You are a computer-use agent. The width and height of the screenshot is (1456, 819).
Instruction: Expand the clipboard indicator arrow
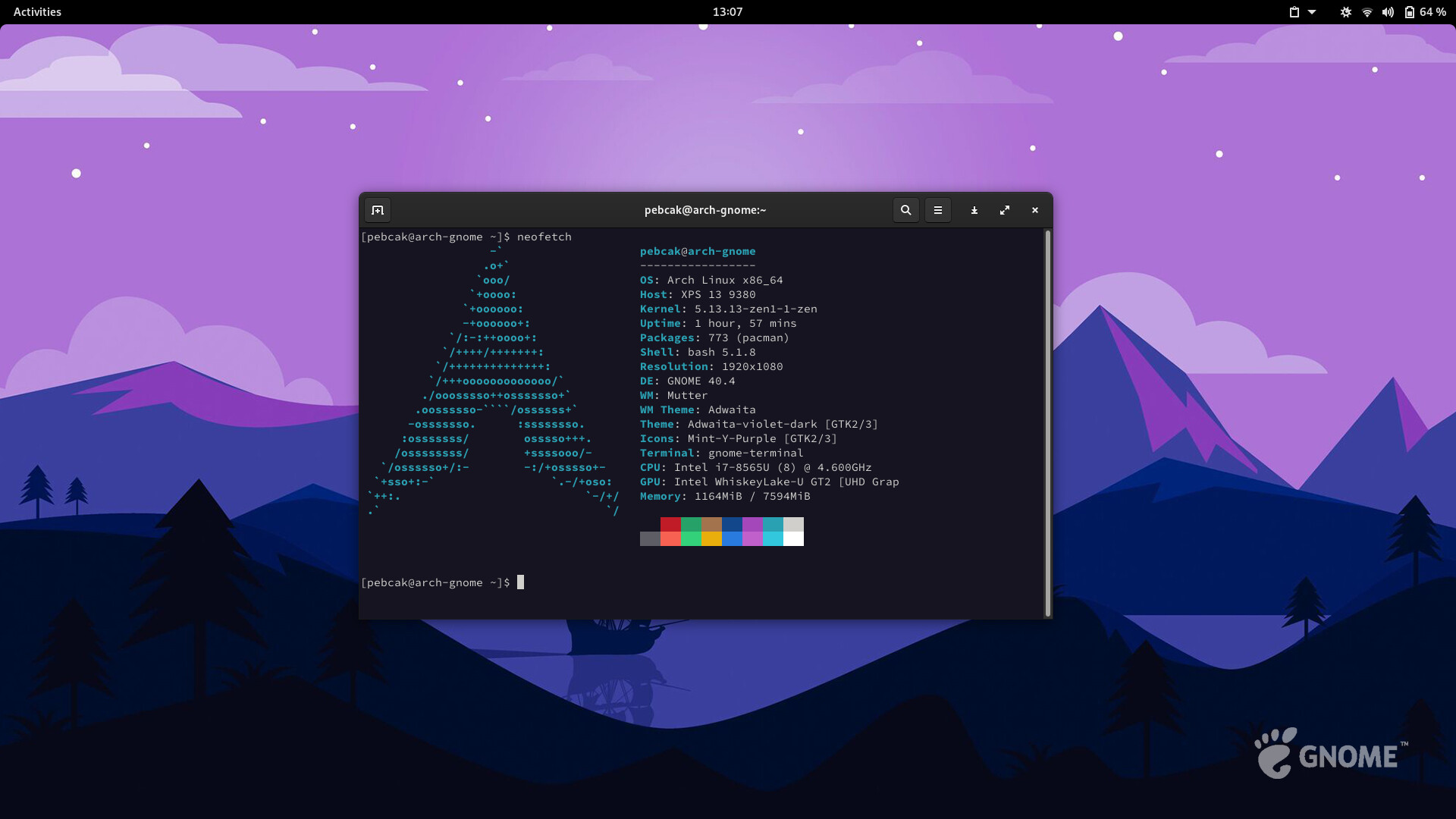click(1312, 12)
